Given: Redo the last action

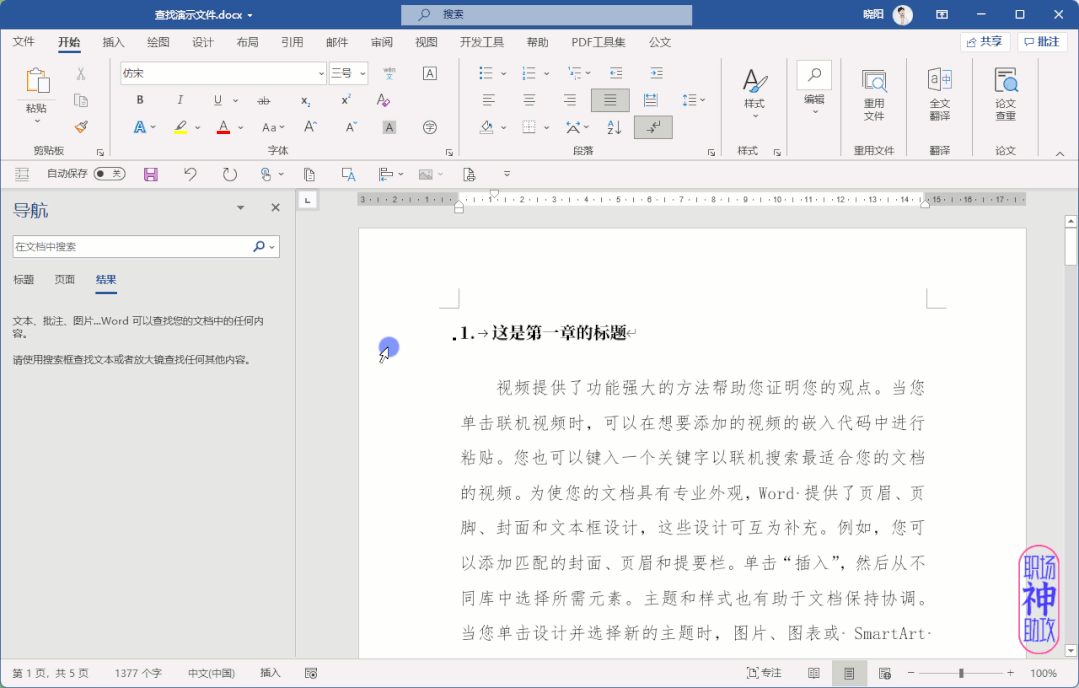Looking at the screenshot, I should pos(230,174).
